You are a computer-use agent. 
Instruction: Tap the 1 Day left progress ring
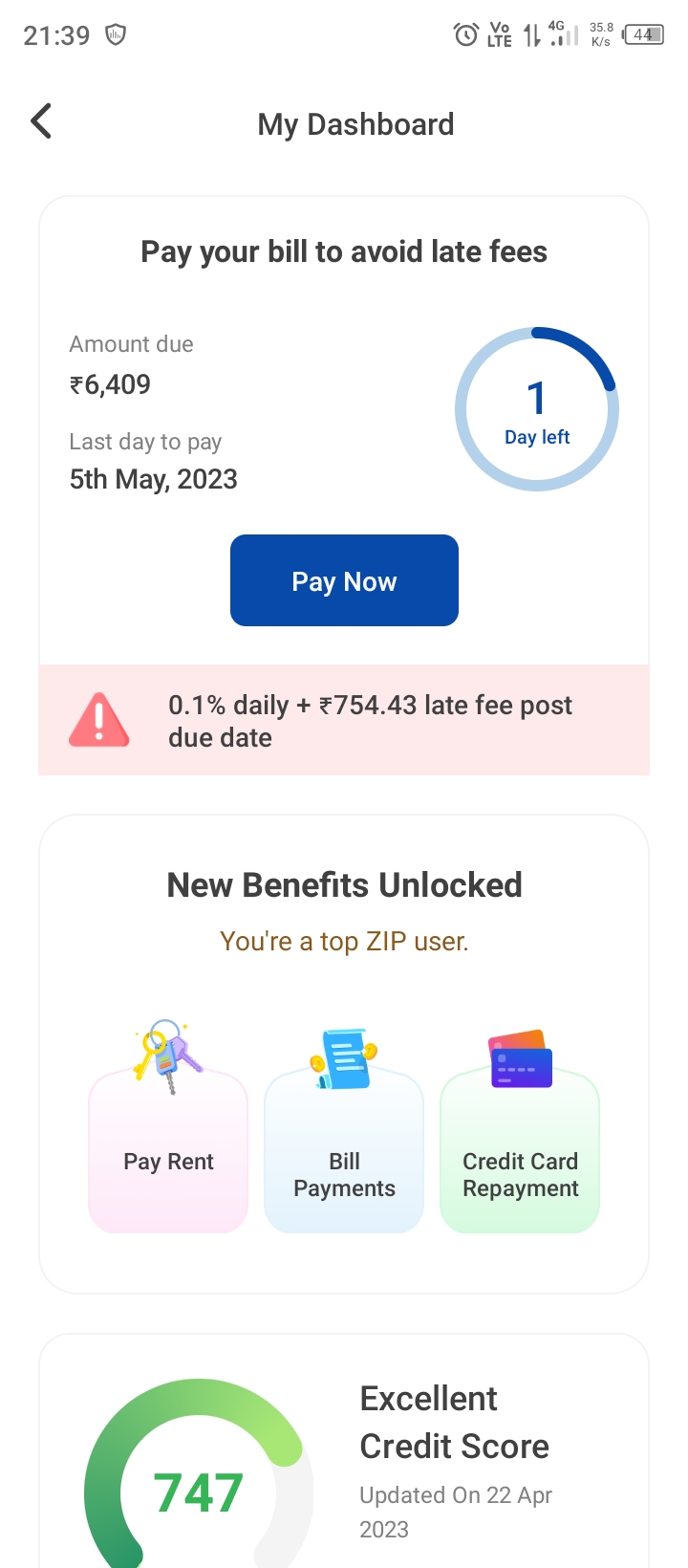pos(537,409)
